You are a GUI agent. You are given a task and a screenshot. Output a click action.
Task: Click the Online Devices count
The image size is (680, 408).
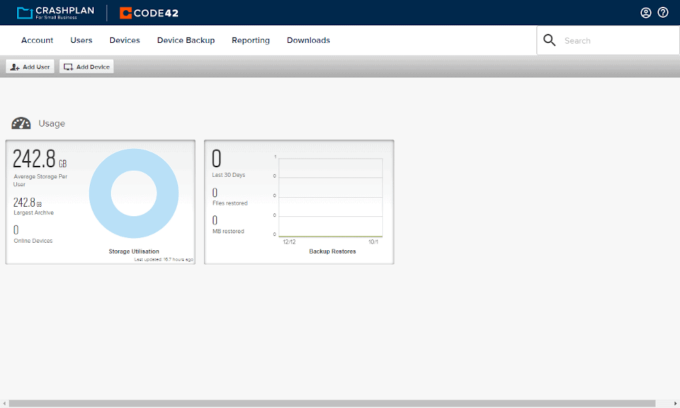(16, 230)
